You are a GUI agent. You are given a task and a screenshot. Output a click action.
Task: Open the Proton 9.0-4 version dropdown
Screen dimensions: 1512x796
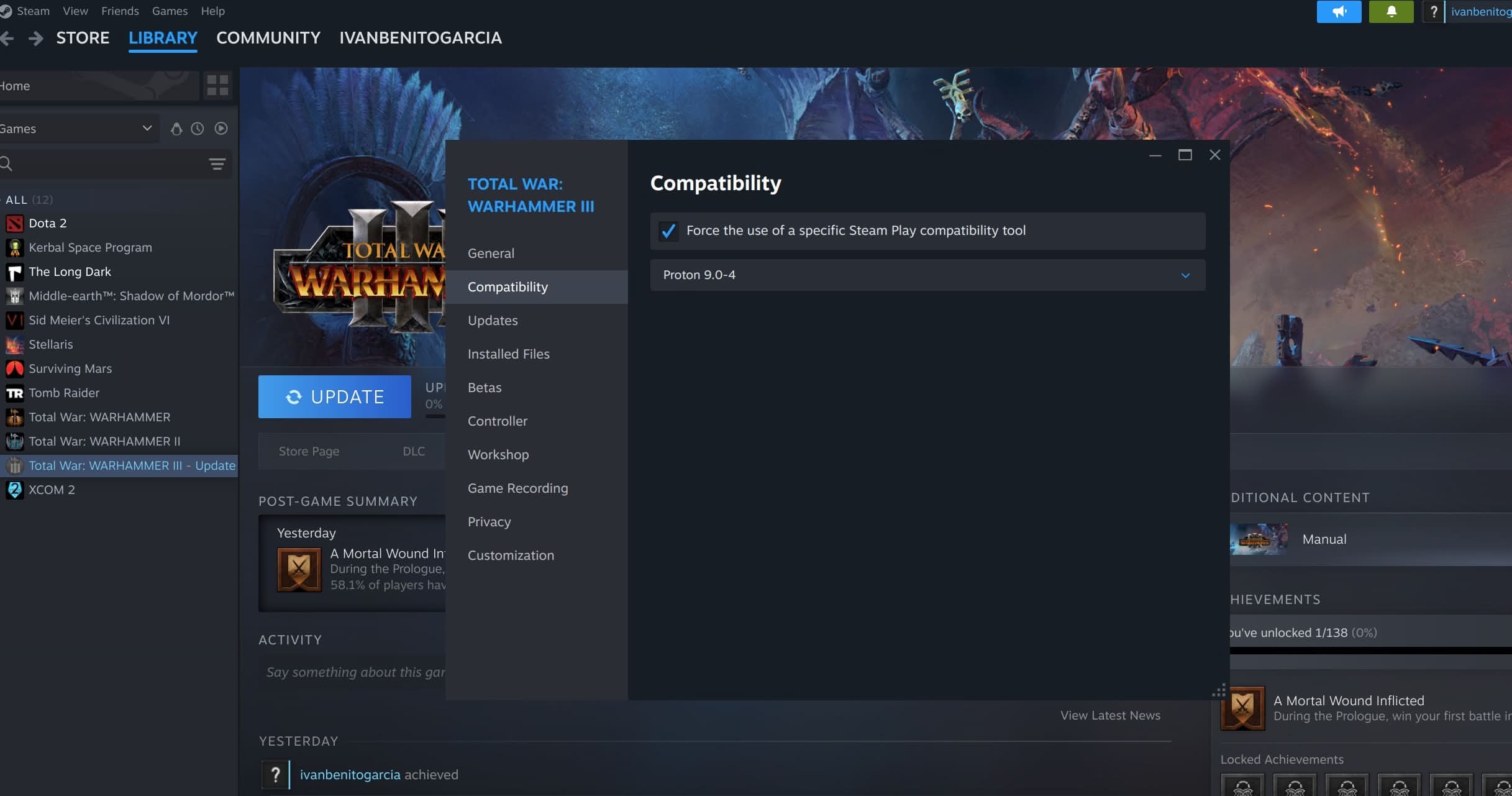927,275
